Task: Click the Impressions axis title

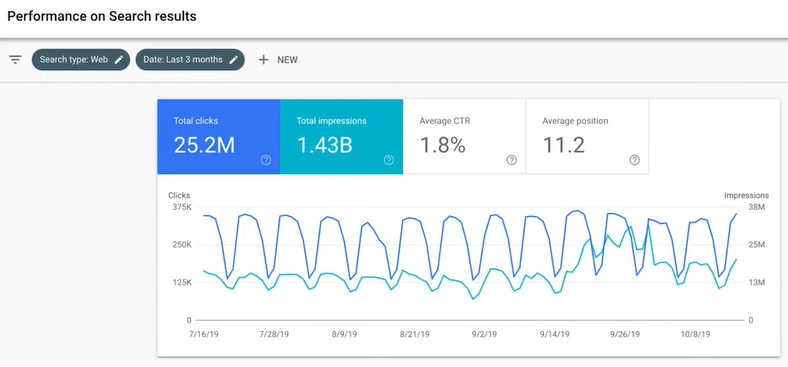Action: tap(746, 196)
